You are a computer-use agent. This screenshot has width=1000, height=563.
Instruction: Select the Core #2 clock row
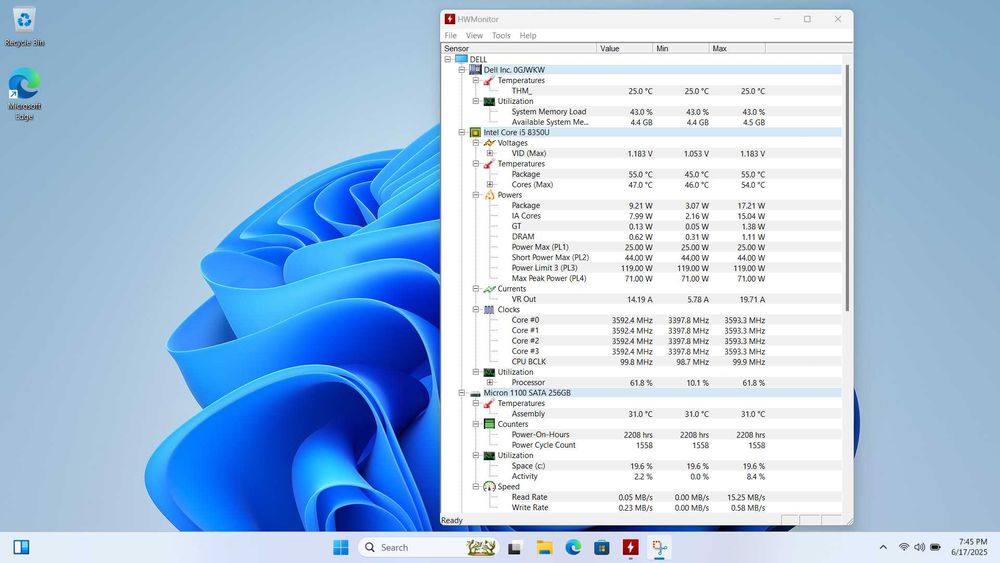tap(641, 340)
